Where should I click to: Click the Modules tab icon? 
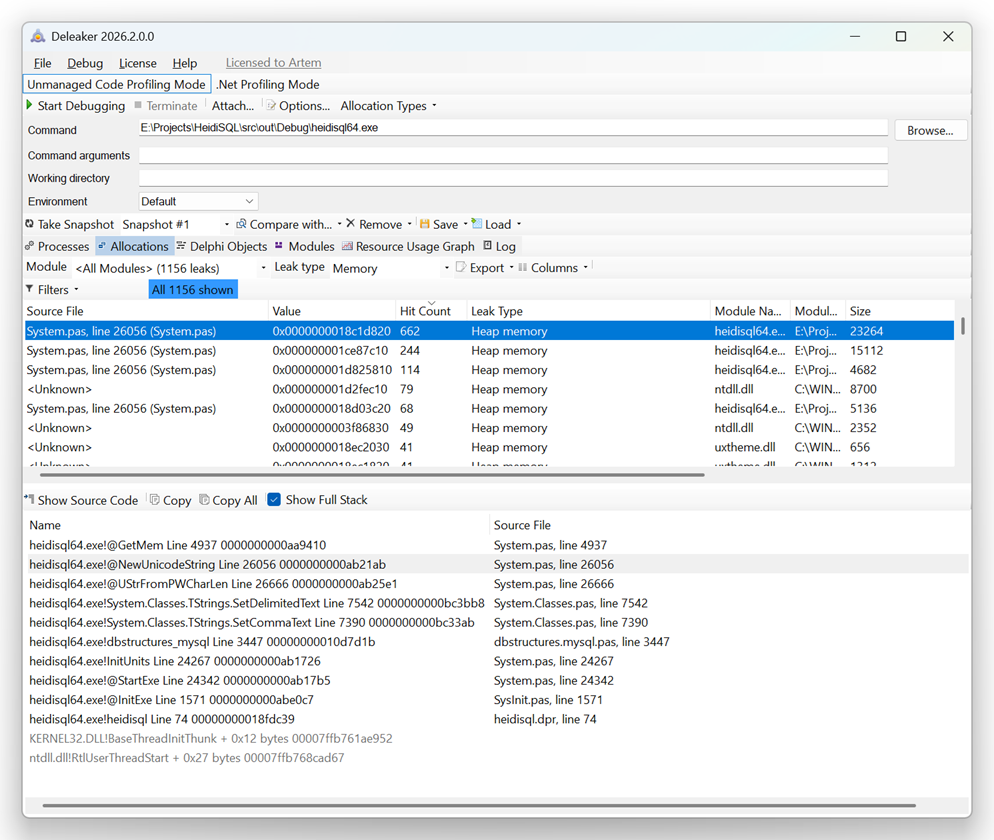[x=279, y=246]
